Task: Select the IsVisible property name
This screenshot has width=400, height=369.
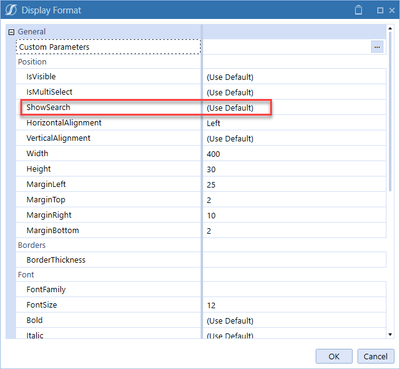Action: (41, 77)
